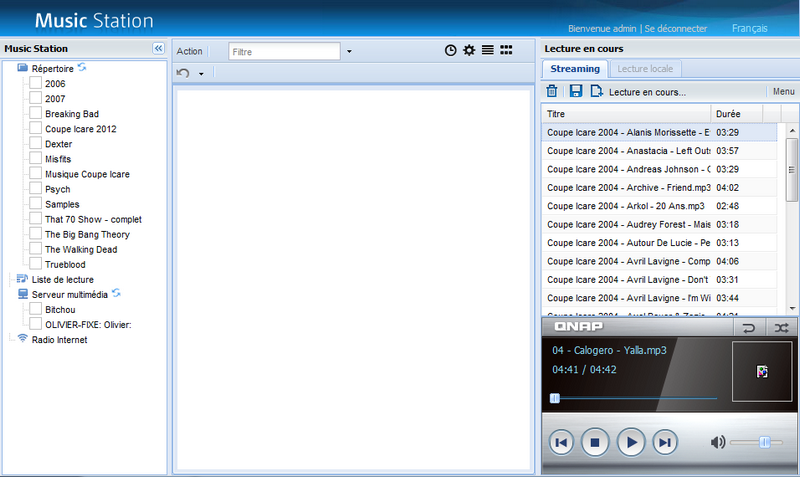Skip to previous track

click(x=561, y=442)
